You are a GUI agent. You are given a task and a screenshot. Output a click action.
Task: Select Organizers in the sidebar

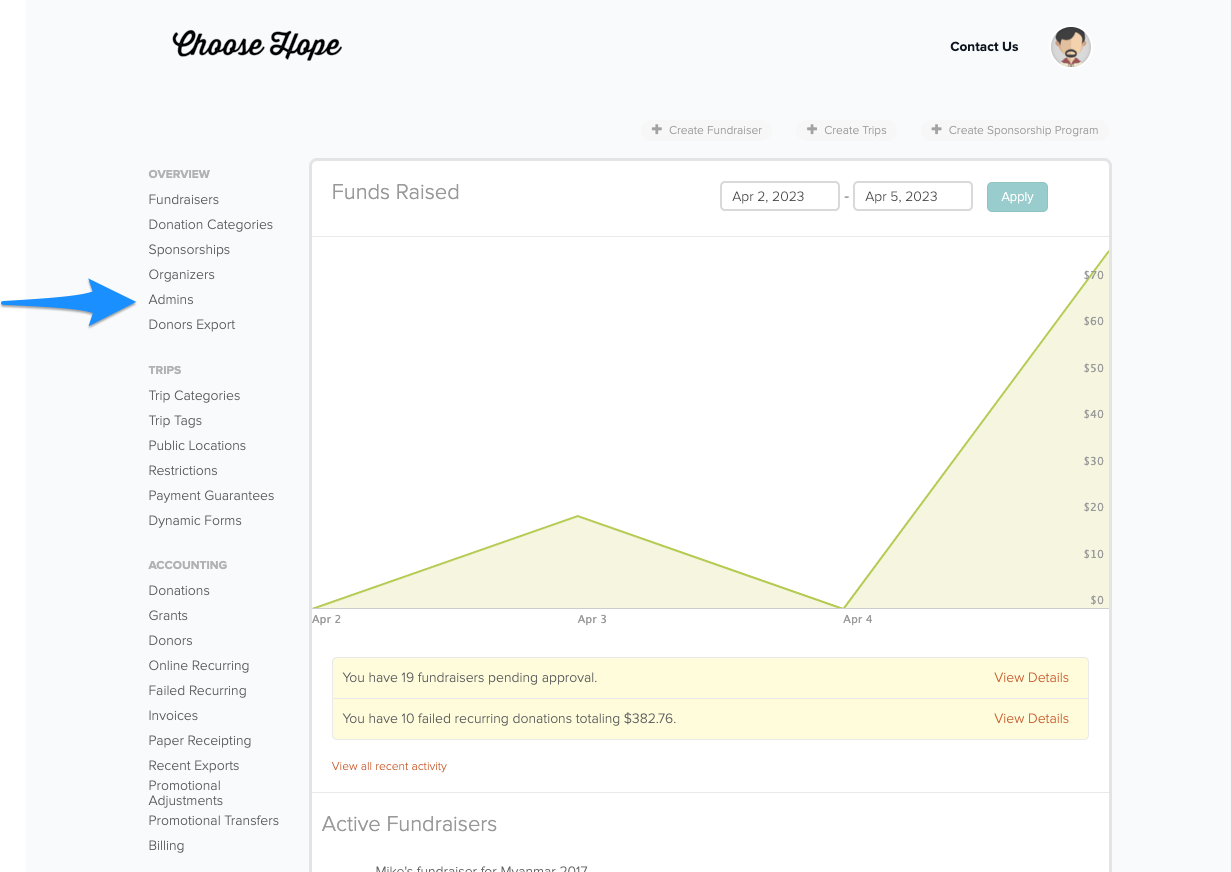tap(182, 275)
